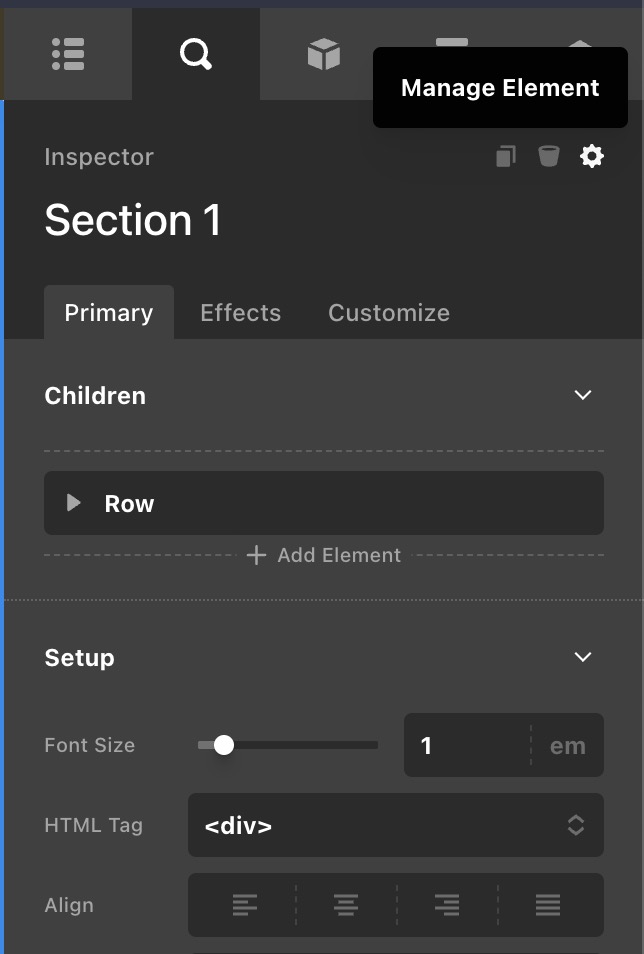Select the Primary tab
Image resolution: width=644 pixels, height=954 pixels.
[x=108, y=313]
